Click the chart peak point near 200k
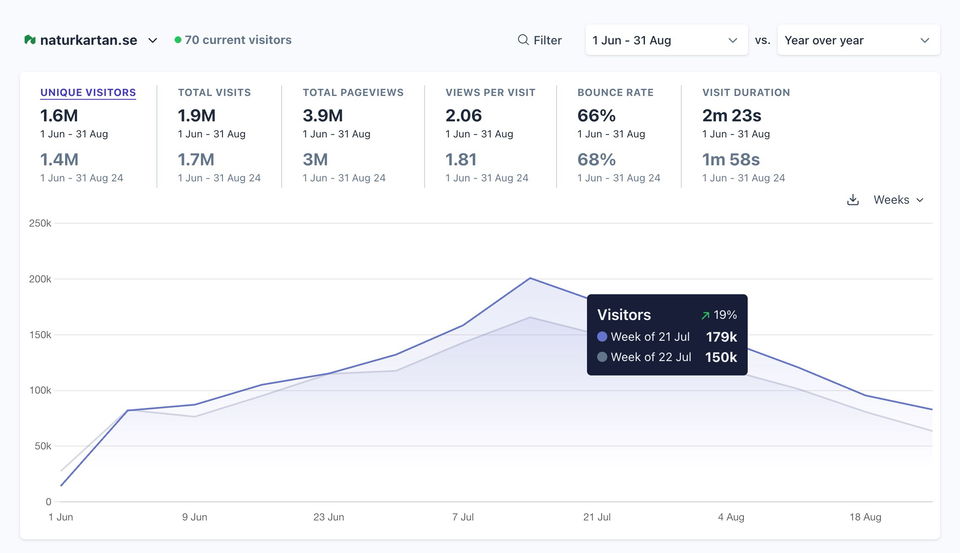960x553 pixels. [530, 278]
